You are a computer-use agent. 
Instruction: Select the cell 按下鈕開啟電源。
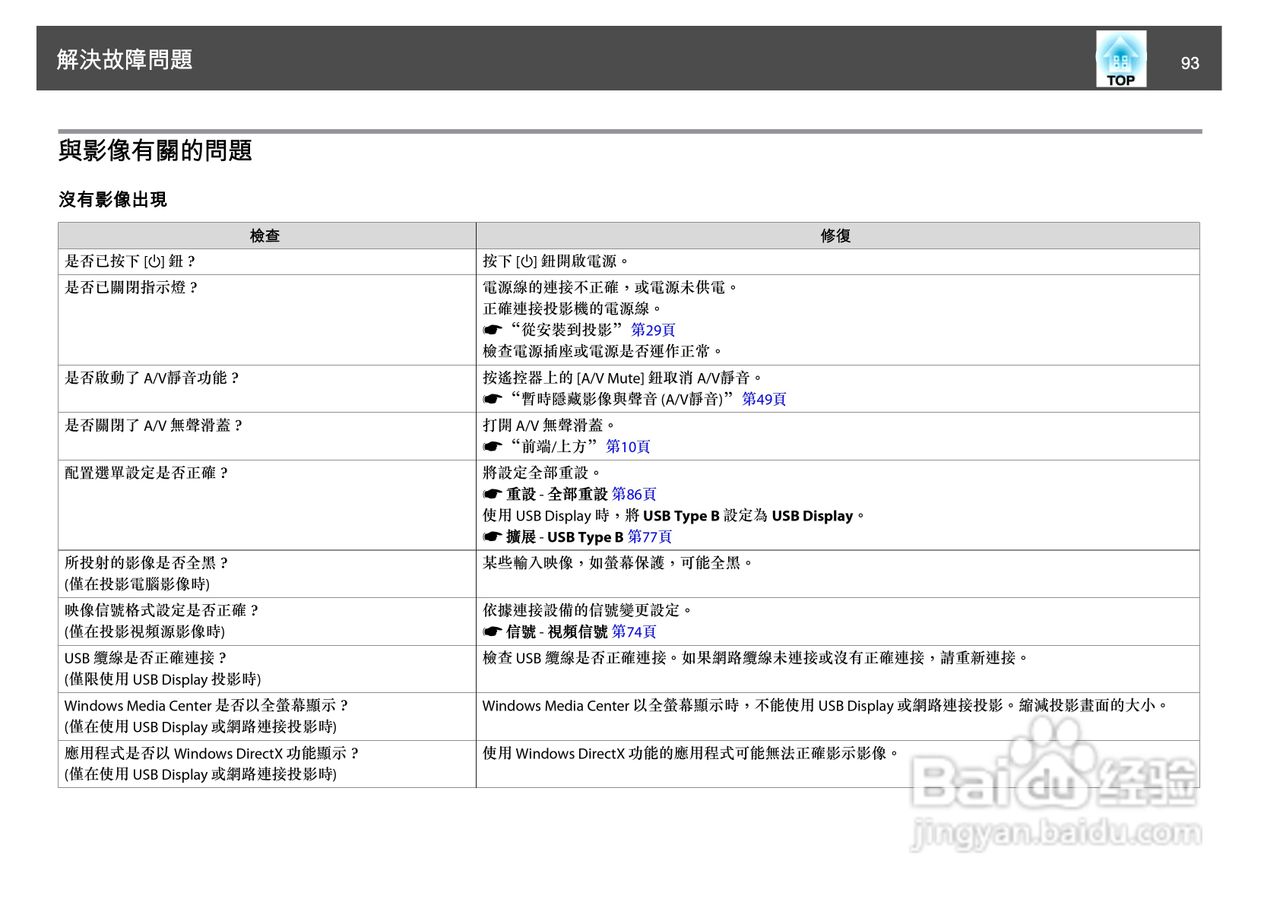pyautogui.click(x=837, y=262)
